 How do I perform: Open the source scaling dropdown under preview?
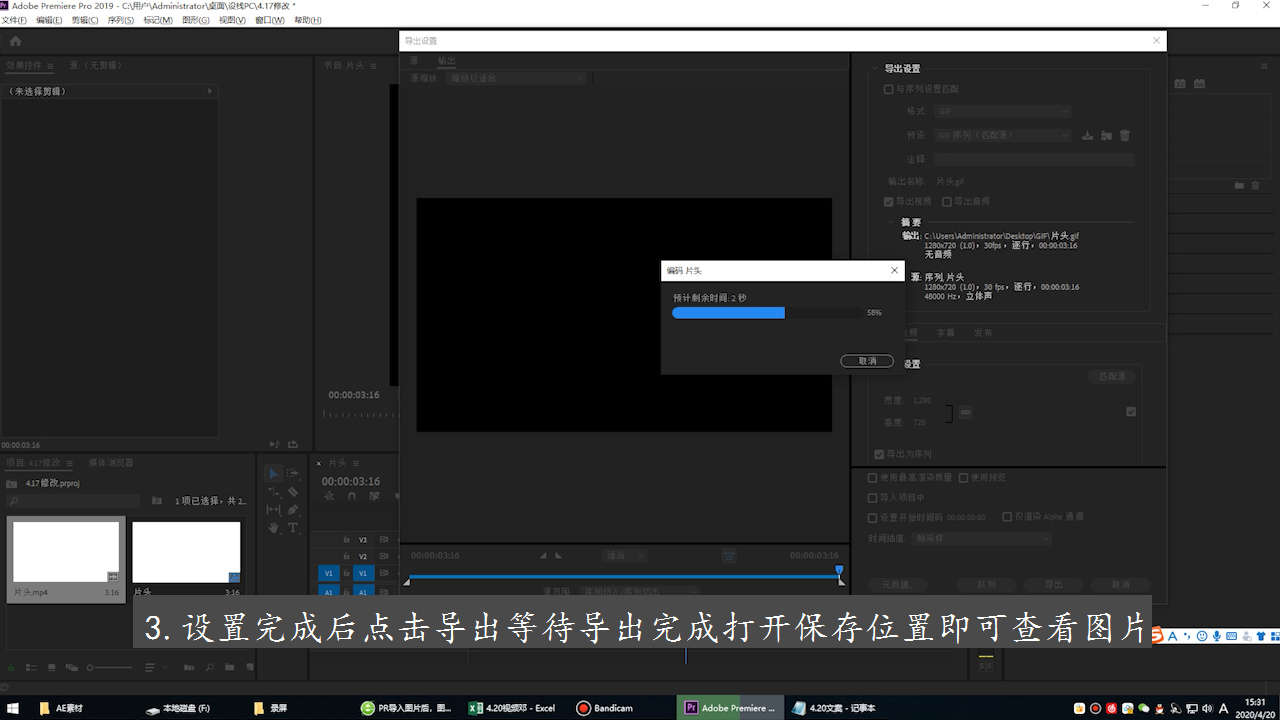click(x=516, y=77)
